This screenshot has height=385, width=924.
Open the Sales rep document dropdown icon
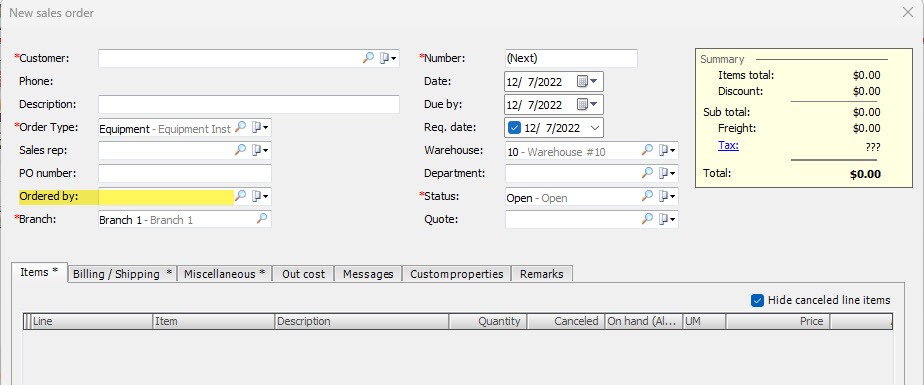click(x=260, y=150)
